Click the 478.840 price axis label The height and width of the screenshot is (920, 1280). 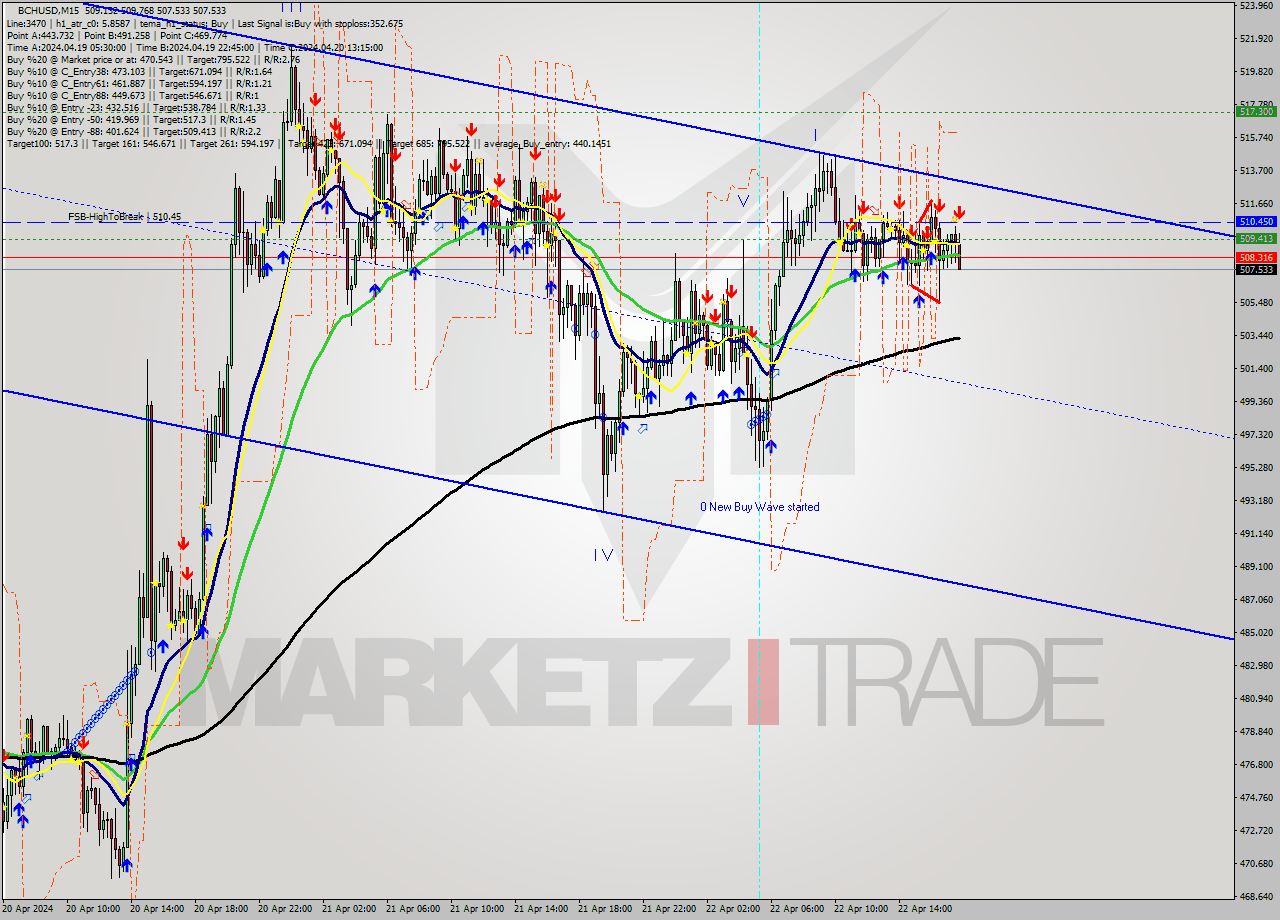click(1255, 732)
